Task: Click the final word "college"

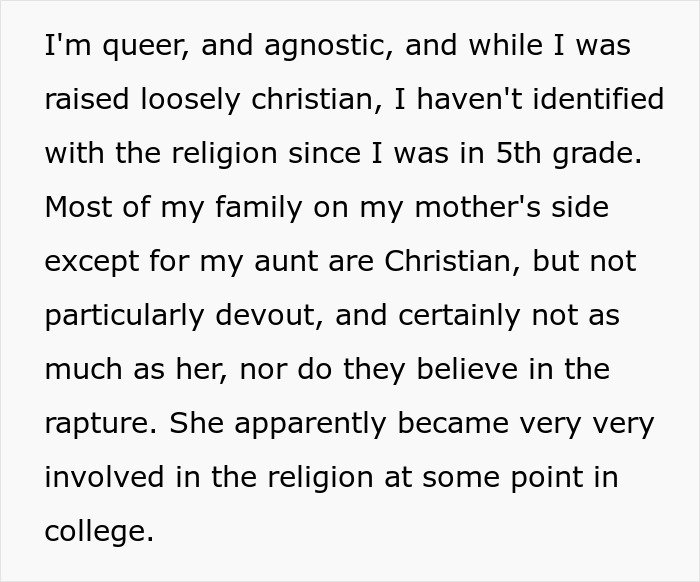Action: tap(96, 532)
